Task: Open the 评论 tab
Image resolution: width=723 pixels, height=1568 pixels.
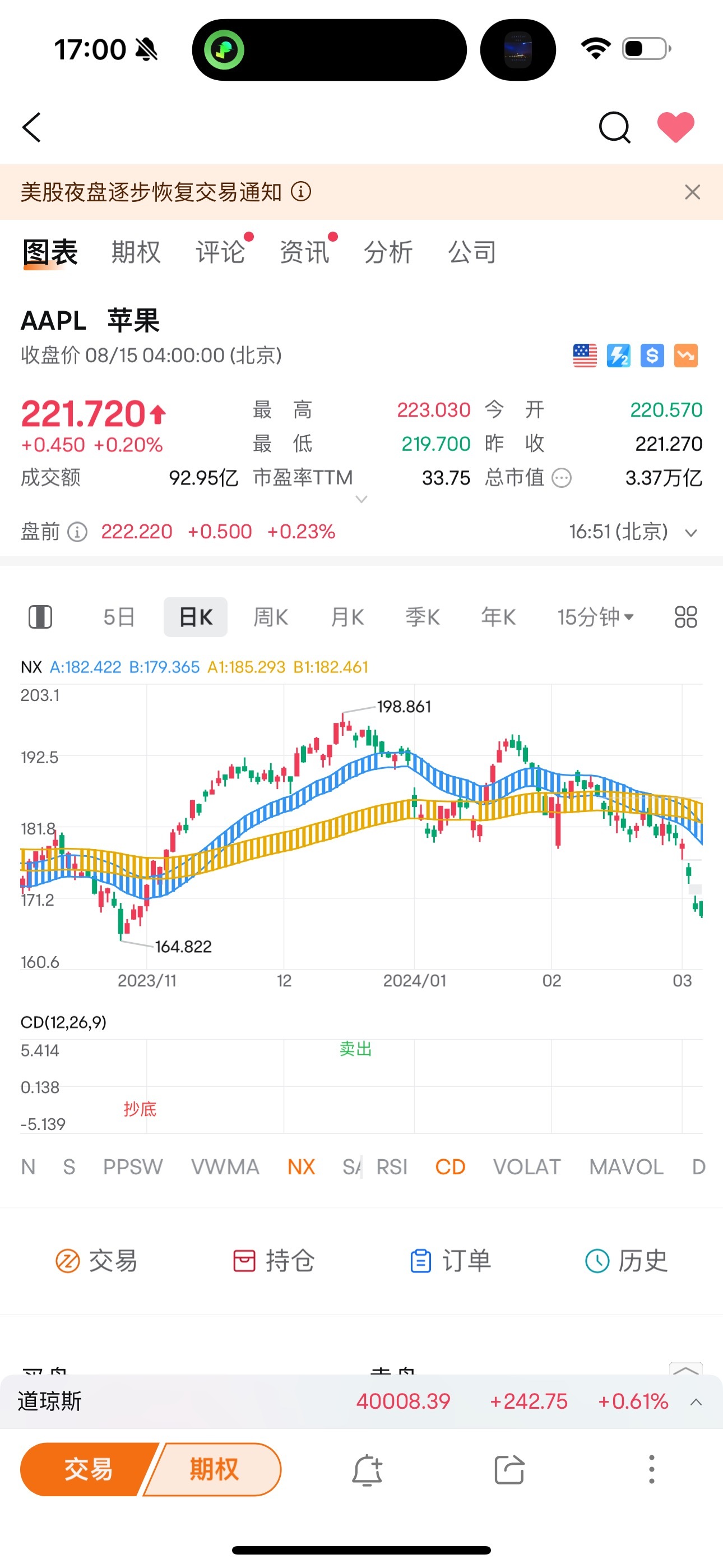Action: point(220,252)
